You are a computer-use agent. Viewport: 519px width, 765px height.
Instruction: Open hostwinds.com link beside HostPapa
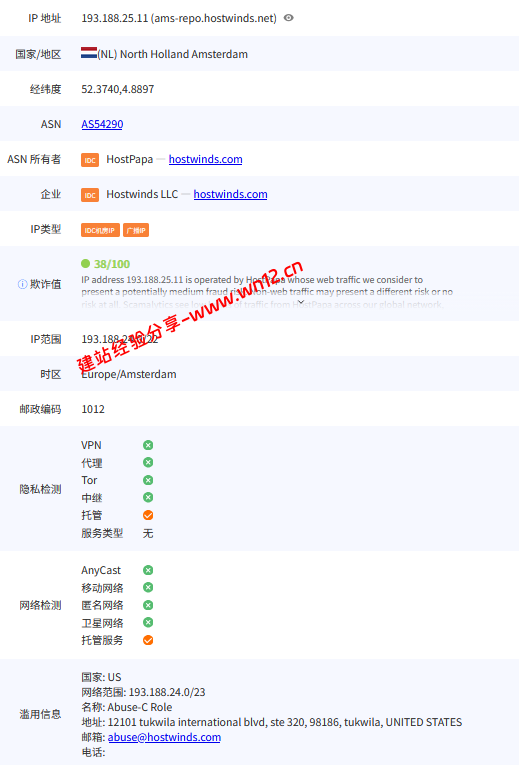click(205, 160)
